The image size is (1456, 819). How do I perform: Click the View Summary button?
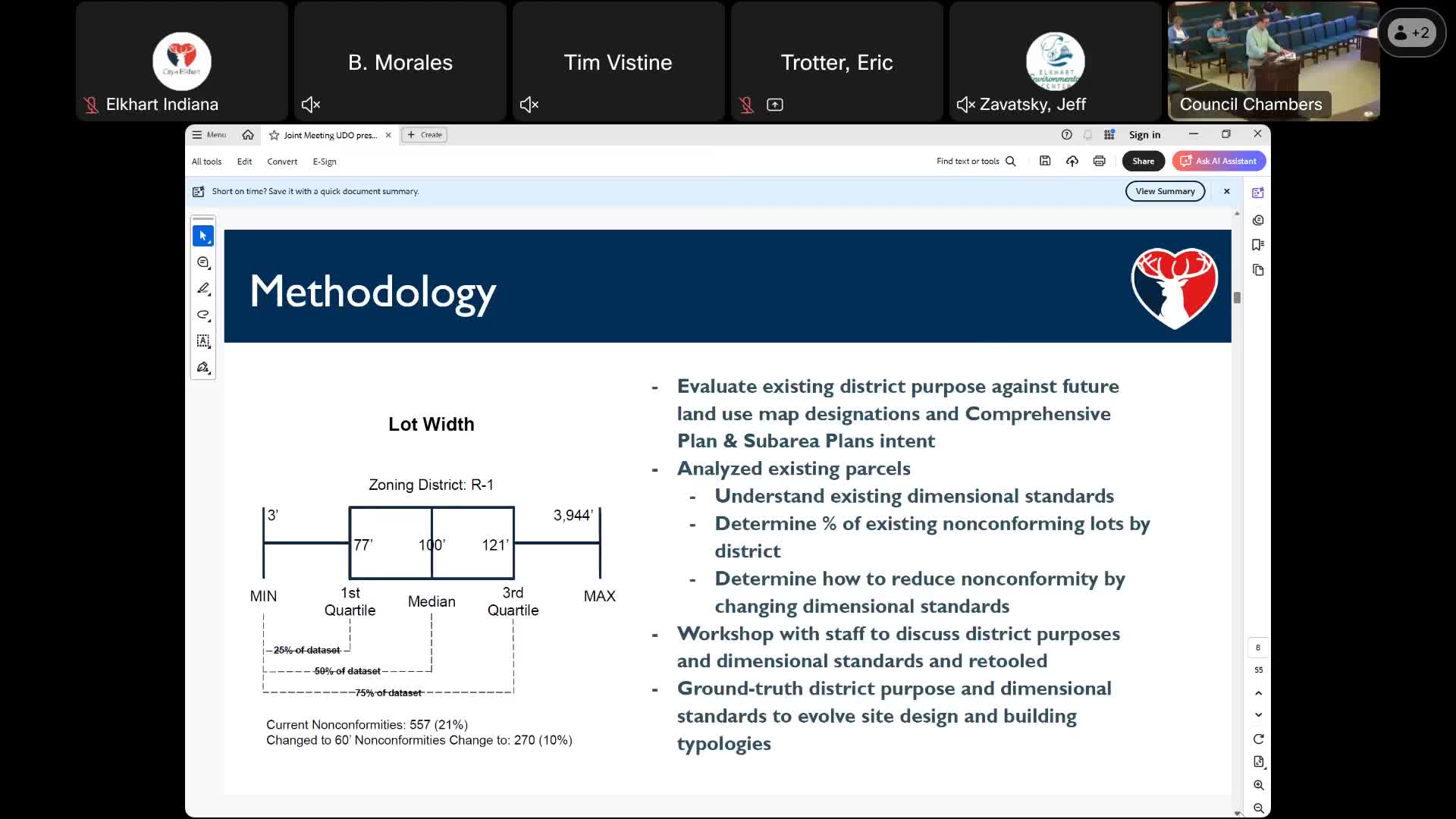pos(1165,191)
